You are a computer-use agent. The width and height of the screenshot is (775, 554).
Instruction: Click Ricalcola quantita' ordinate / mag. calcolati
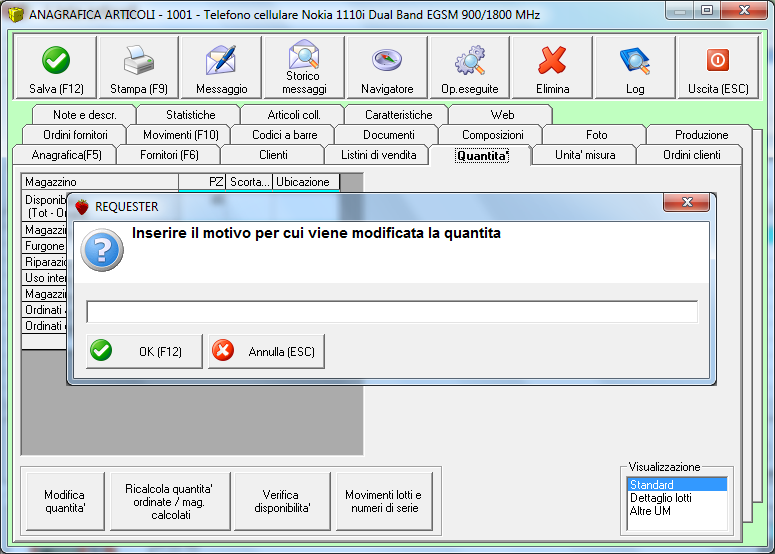click(x=170, y=501)
